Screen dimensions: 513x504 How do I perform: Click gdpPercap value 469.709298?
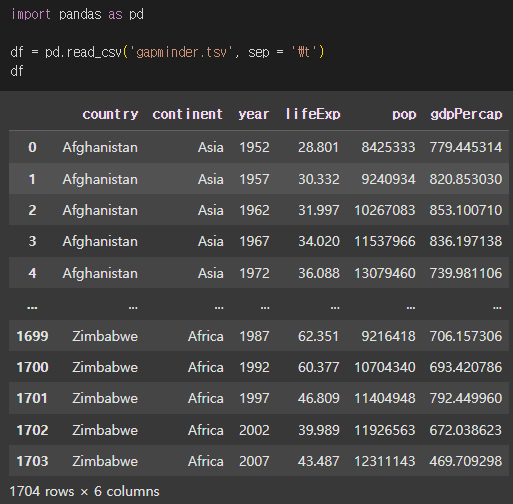point(466,461)
